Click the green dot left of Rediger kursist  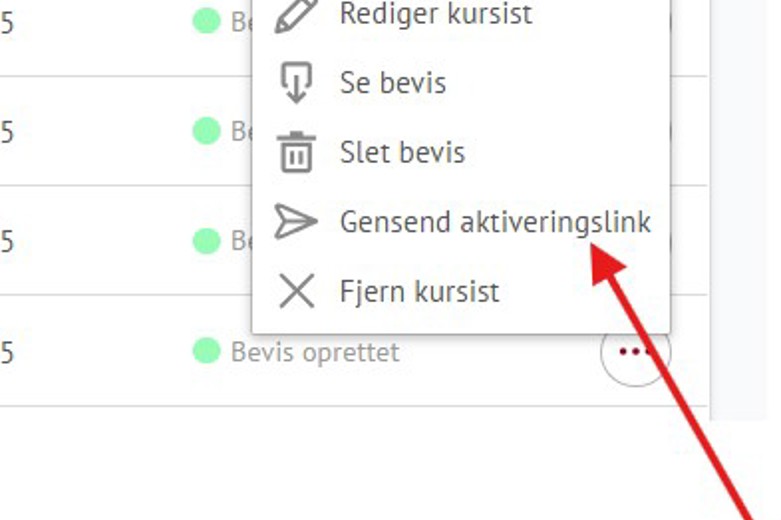click(x=206, y=21)
